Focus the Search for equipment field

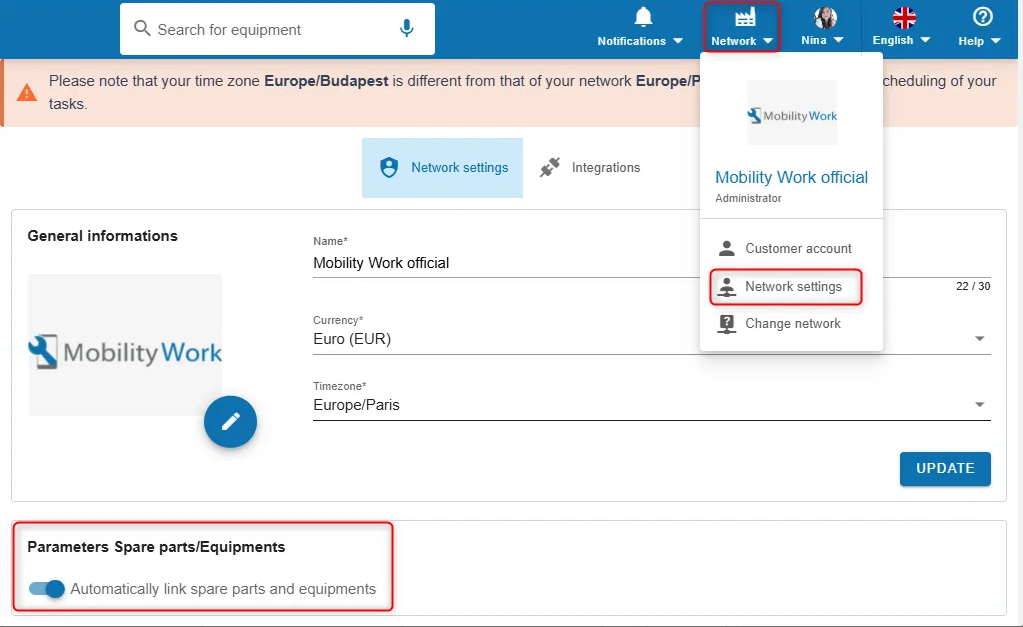pos(277,29)
